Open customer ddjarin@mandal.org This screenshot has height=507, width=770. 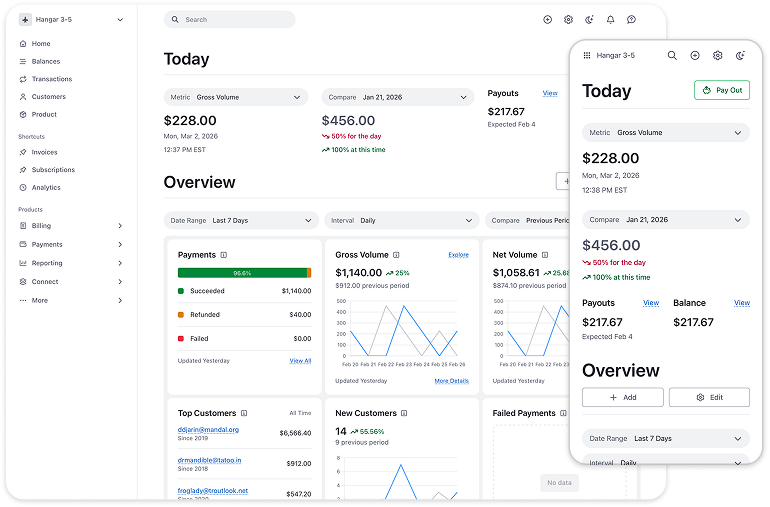click(208, 429)
